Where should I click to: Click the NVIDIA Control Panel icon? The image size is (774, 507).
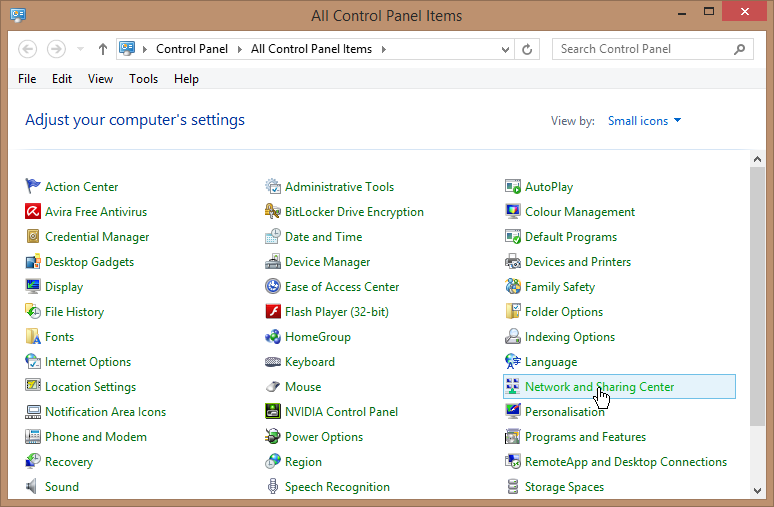click(272, 411)
